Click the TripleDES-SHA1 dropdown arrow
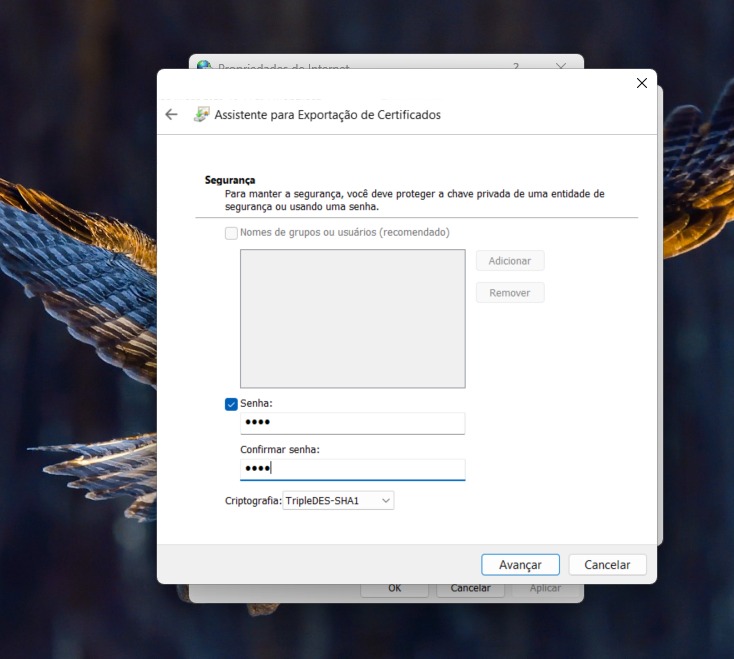The width and height of the screenshot is (734, 659). (x=386, y=500)
